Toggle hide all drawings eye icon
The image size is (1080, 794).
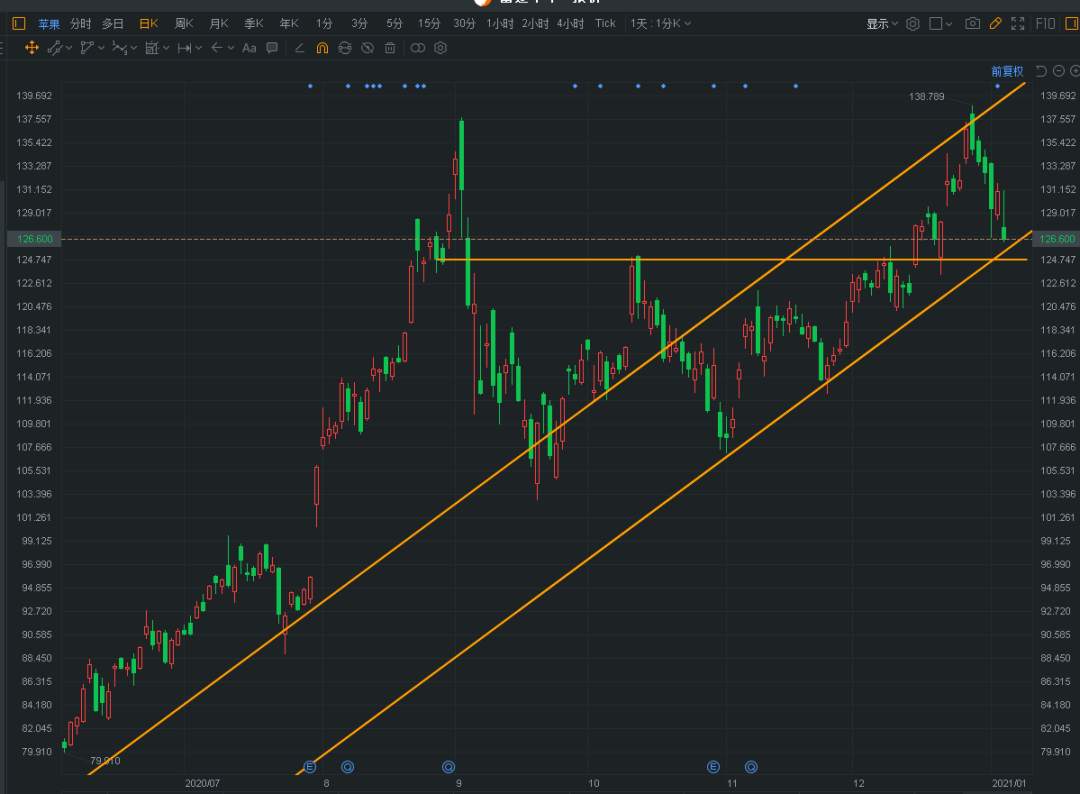tap(368, 48)
